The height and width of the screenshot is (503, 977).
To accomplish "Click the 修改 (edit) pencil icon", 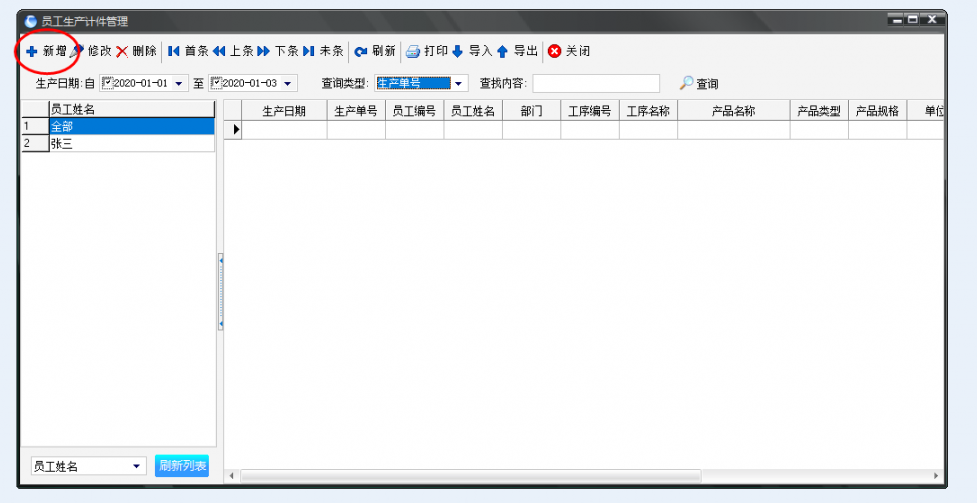I will pyautogui.click(x=77, y=51).
